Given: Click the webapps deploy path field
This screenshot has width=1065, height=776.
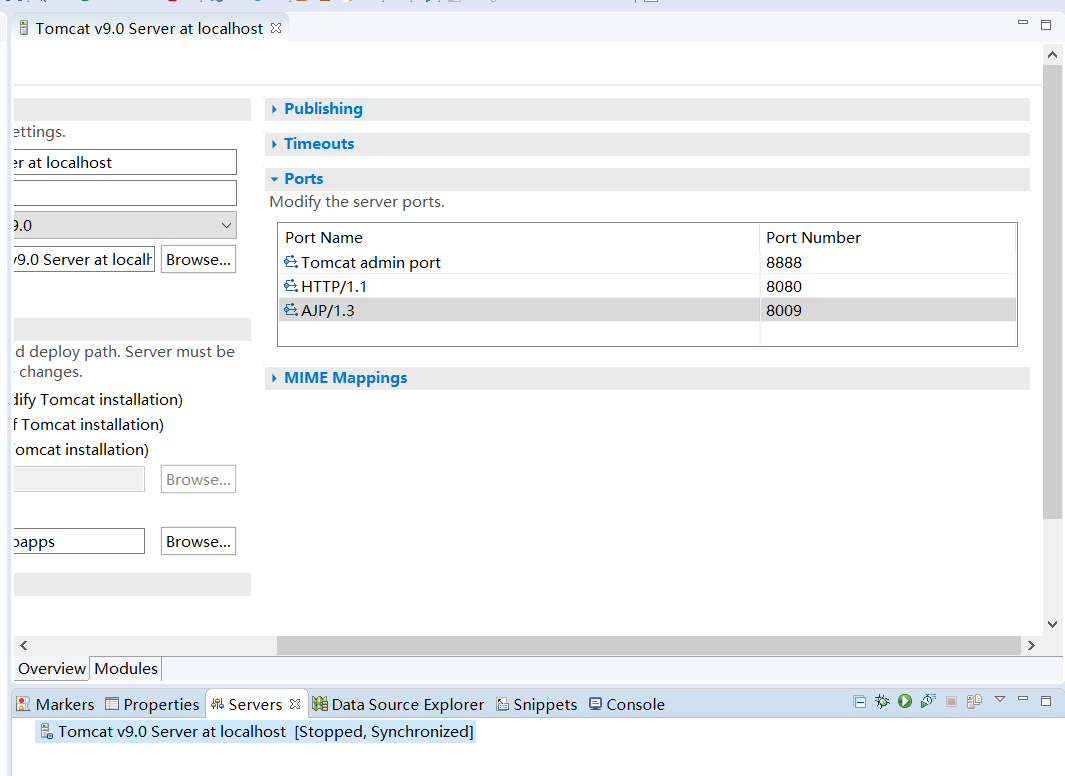Looking at the screenshot, I should tap(79, 541).
